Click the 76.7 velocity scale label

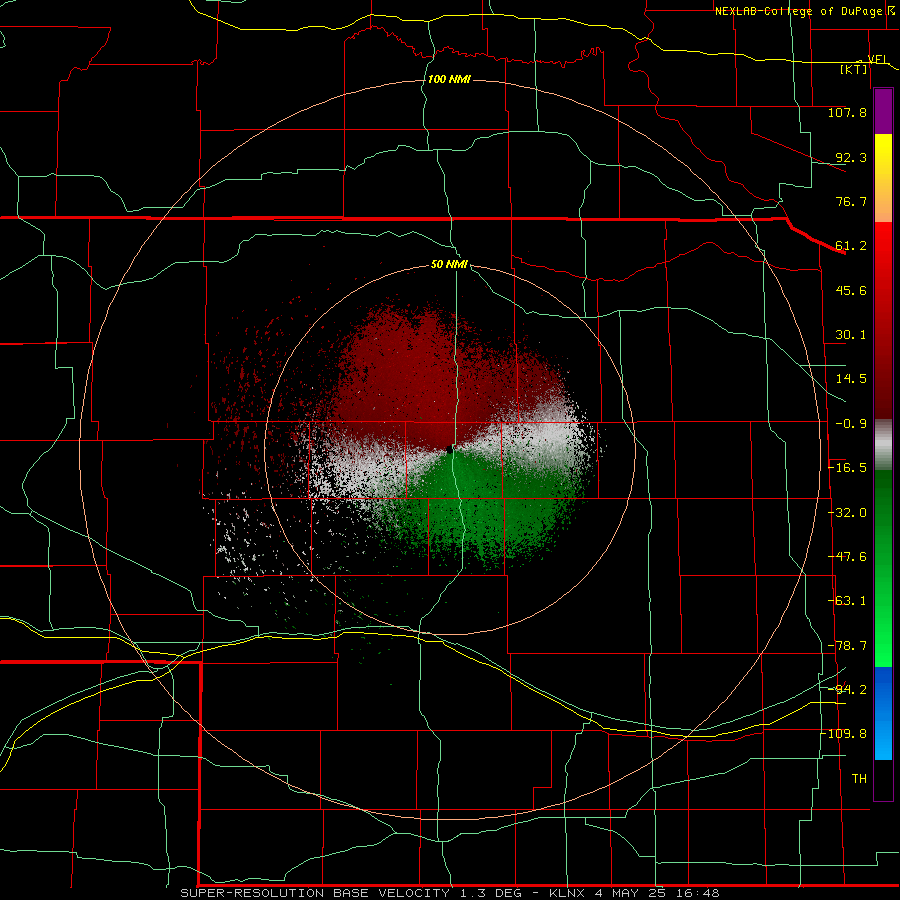[x=851, y=201]
